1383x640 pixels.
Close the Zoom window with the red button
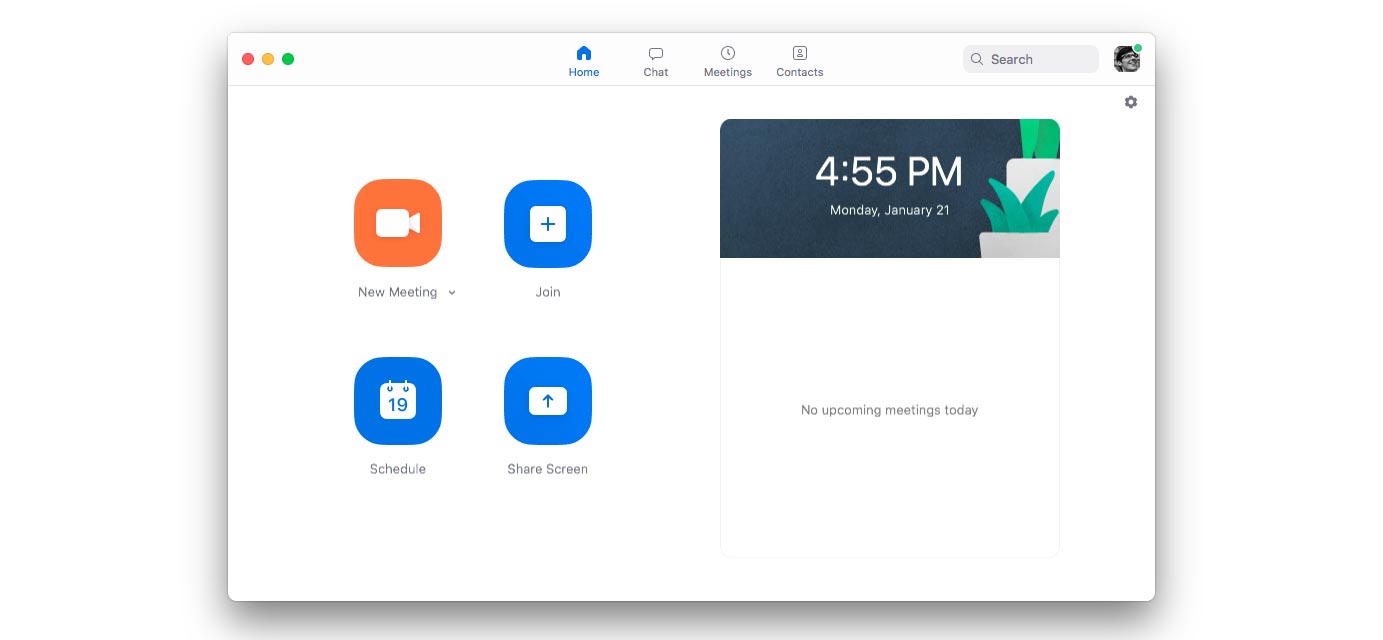(x=248, y=59)
